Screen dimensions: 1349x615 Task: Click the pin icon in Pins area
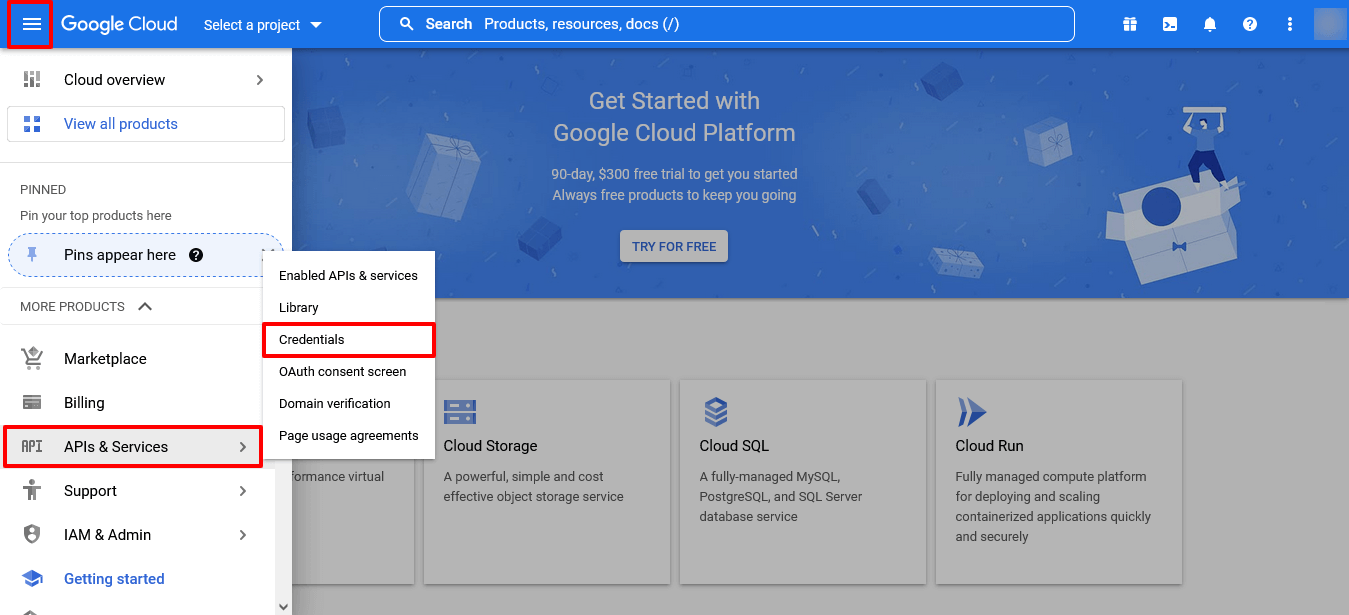coord(32,255)
